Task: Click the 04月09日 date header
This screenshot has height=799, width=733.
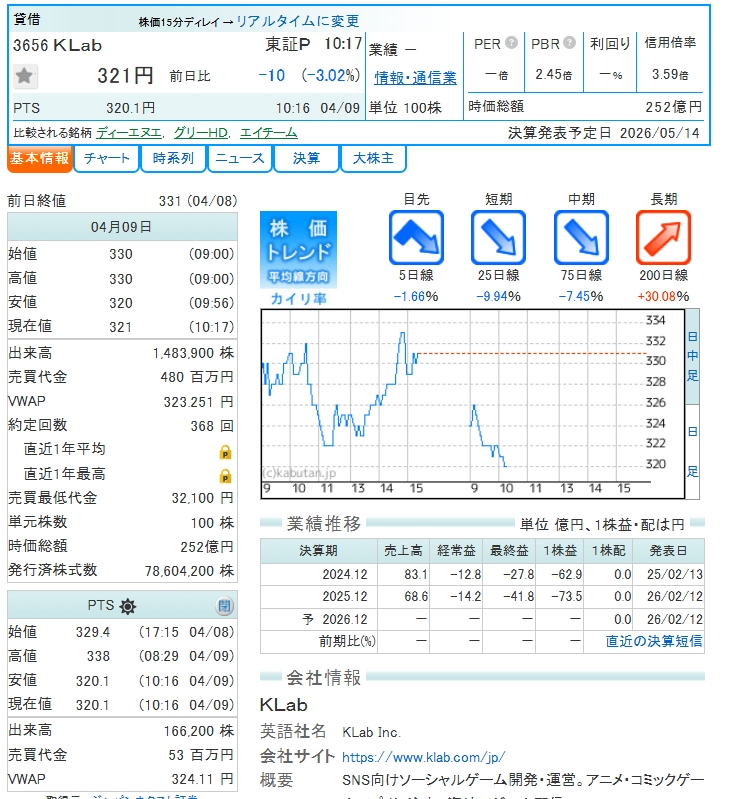Action: coord(122,227)
